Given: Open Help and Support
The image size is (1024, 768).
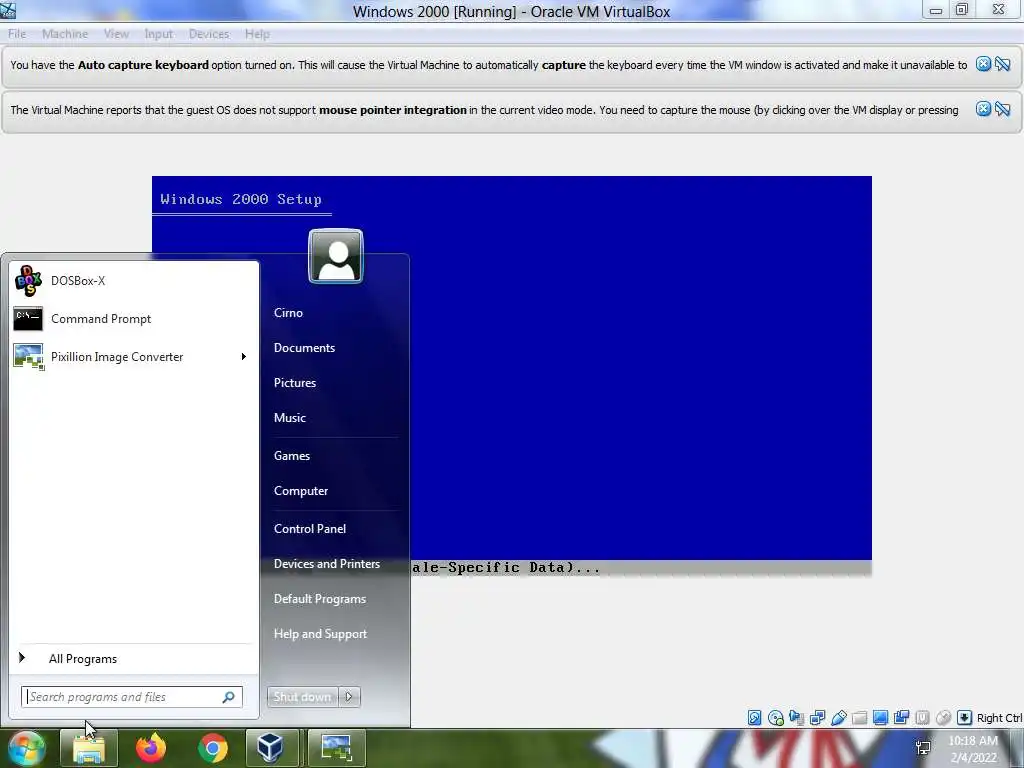Looking at the screenshot, I should point(320,634).
